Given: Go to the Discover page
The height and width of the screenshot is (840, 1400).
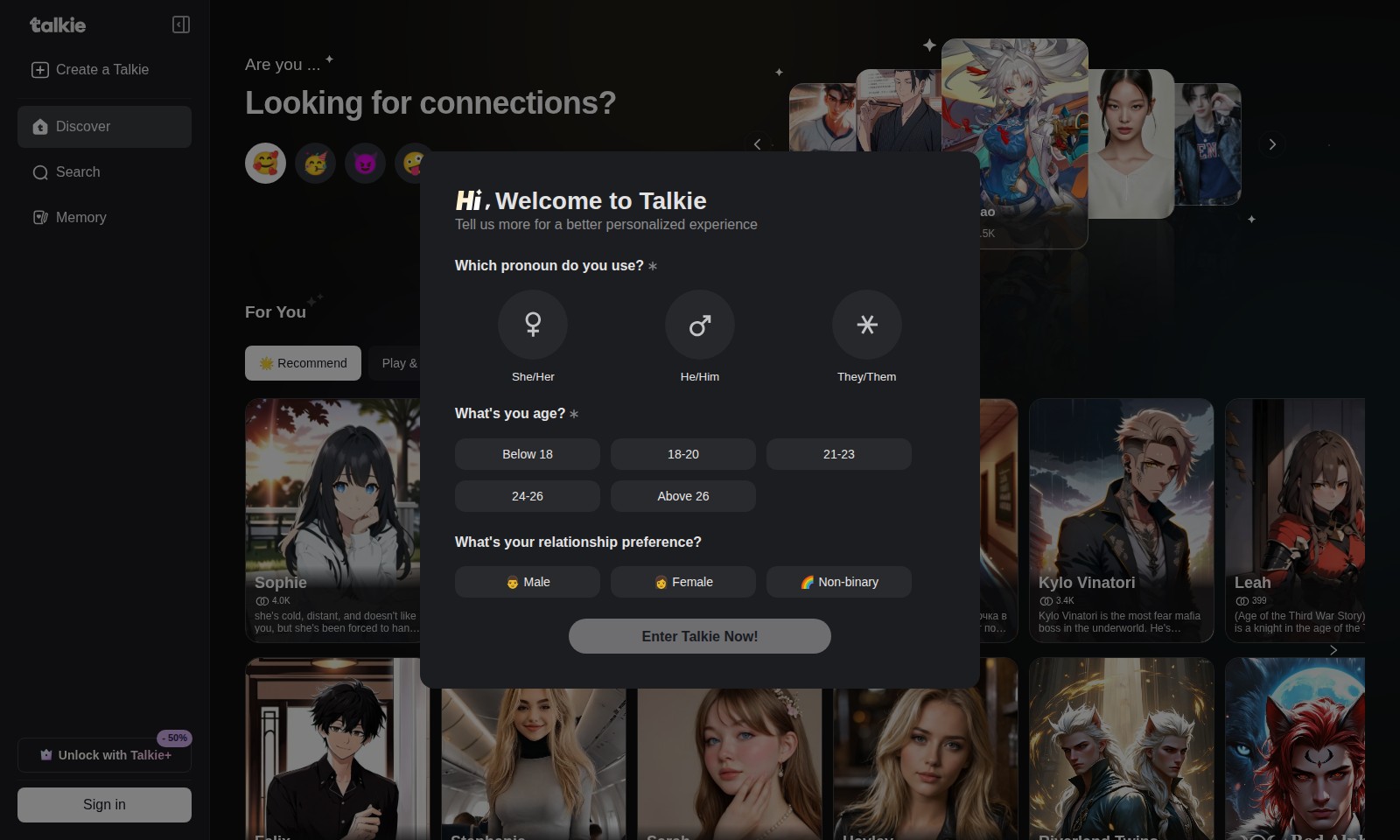Looking at the screenshot, I should (104, 127).
